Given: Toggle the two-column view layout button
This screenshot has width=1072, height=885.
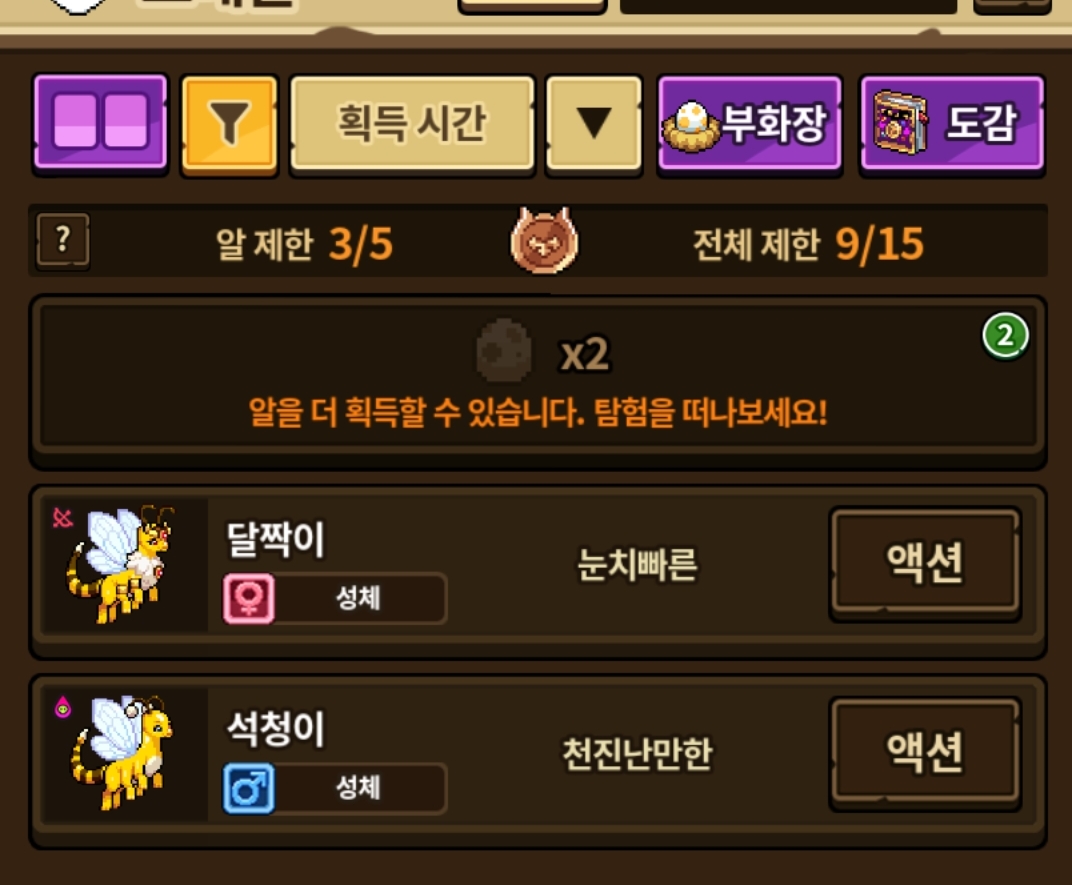Looking at the screenshot, I should pyautogui.click(x=100, y=123).
